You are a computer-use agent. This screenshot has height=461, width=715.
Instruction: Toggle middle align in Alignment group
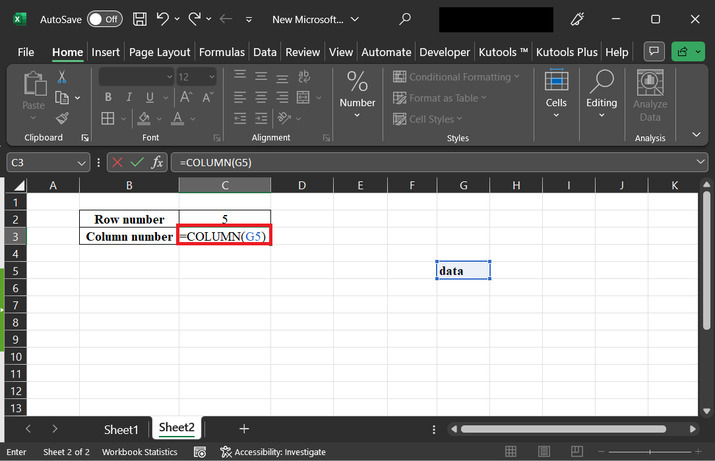tap(261, 76)
